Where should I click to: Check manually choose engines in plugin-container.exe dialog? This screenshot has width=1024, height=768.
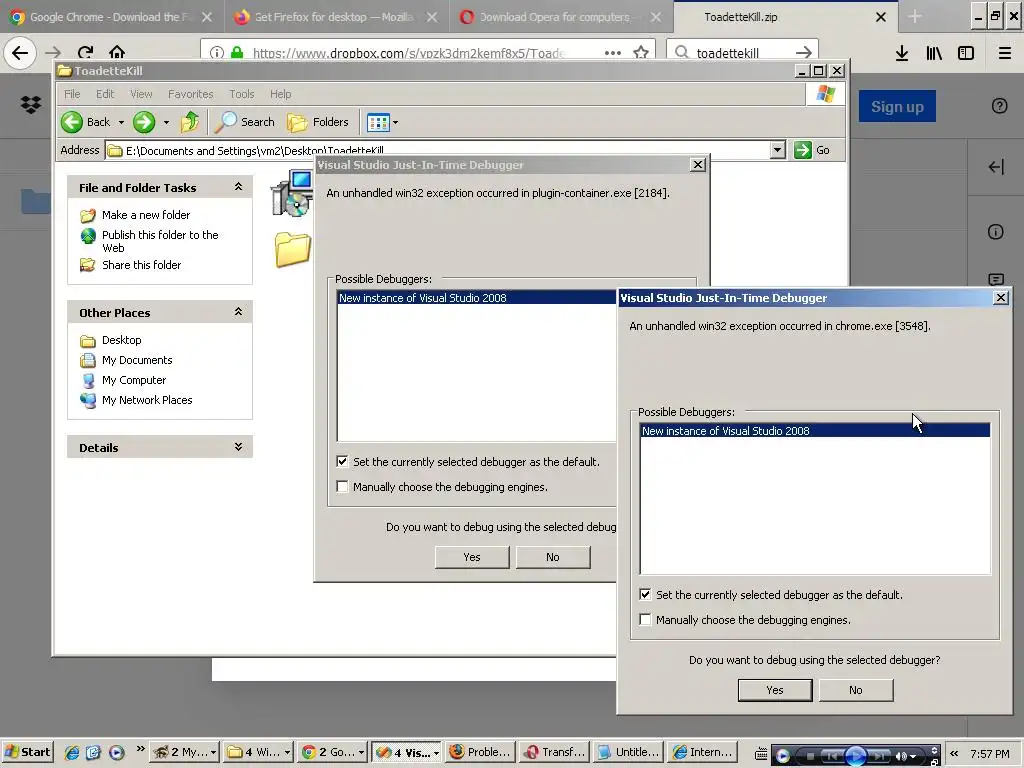(342, 486)
